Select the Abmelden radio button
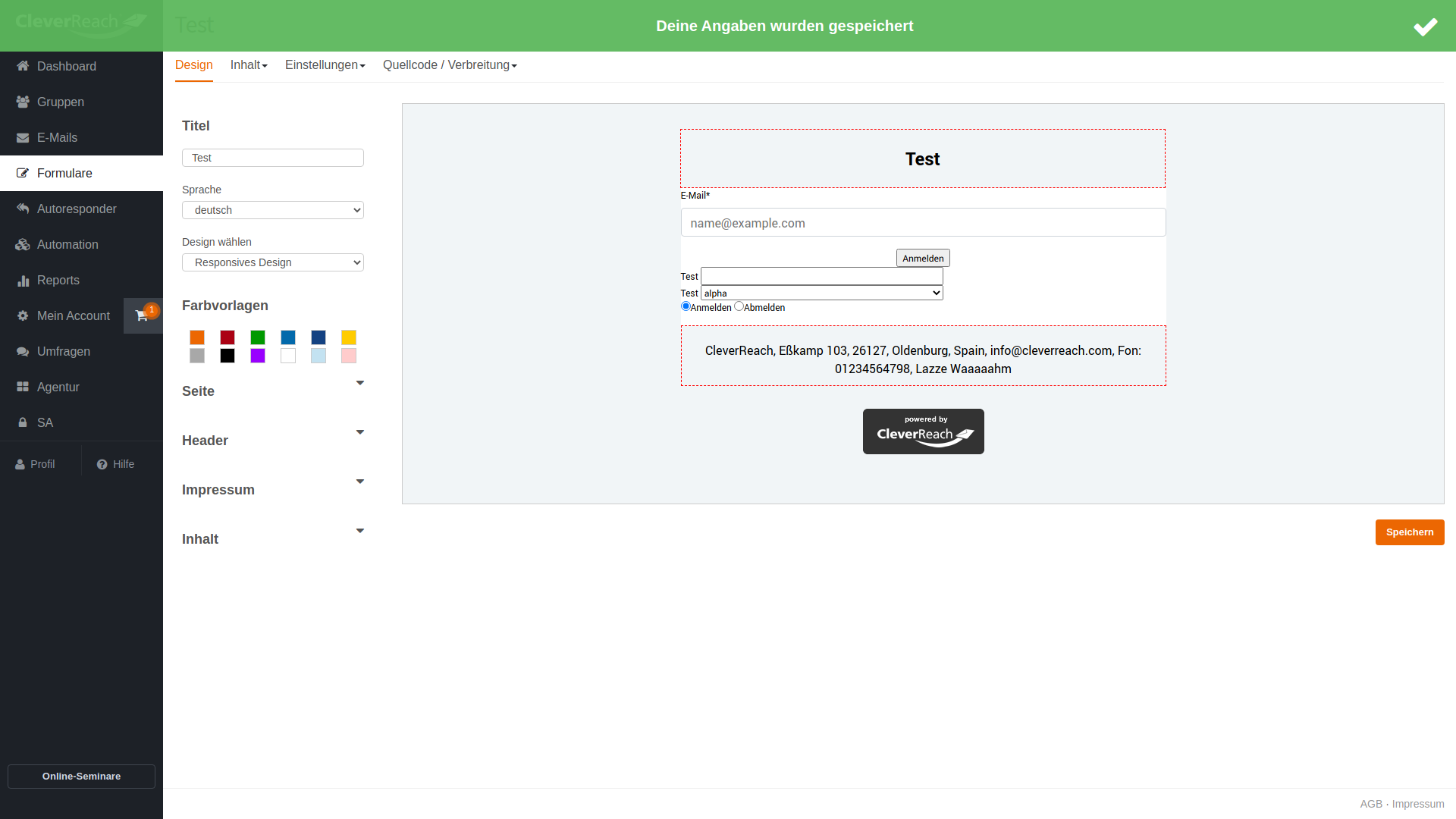This screenshot has width=1456, height=819. coord(739,306)
